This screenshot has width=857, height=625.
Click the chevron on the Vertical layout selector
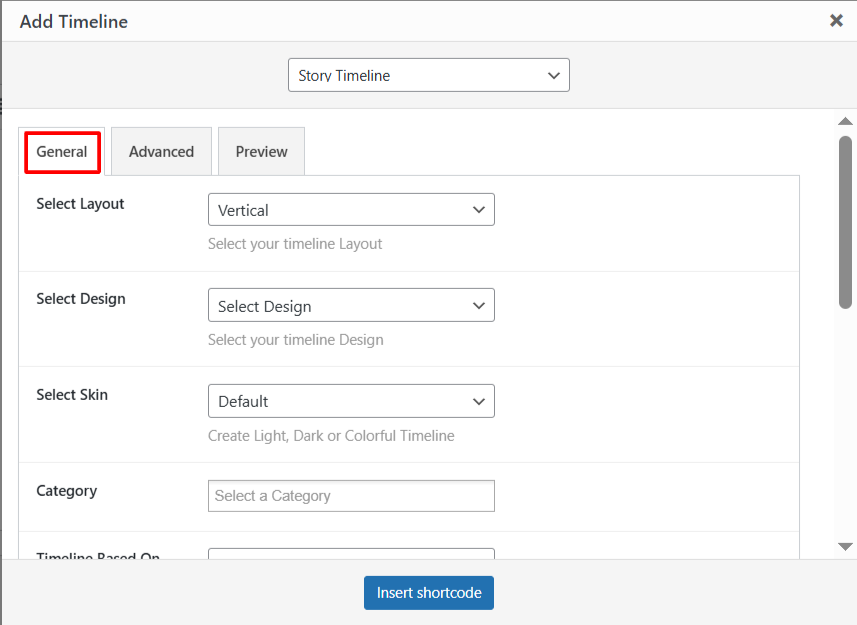click(479, 209)
